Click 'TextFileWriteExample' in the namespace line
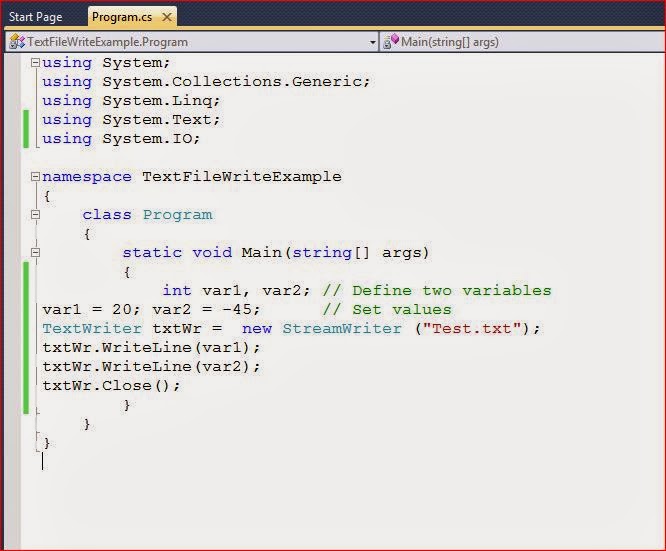666x551 pixels. coord(242,177)
